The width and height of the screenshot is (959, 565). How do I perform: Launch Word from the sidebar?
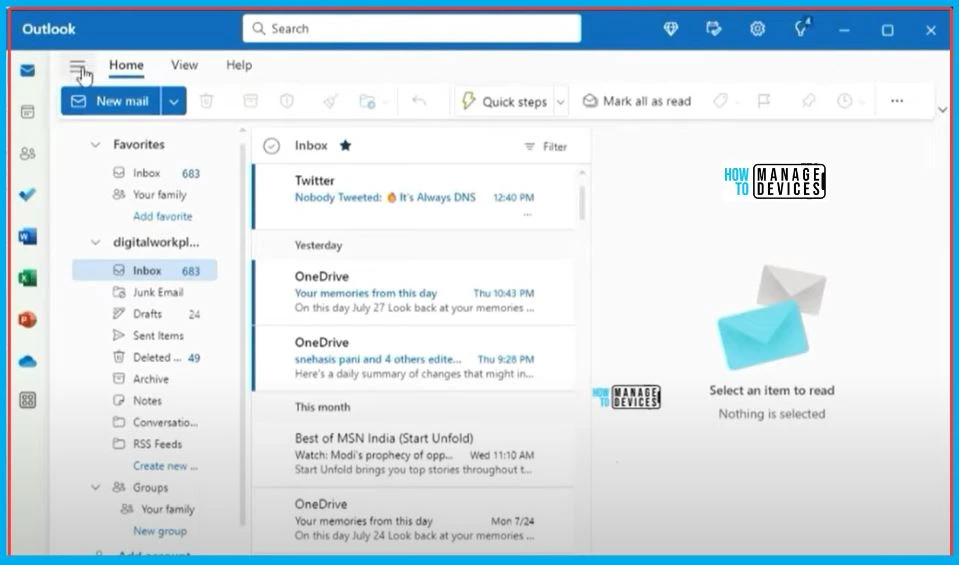[x=28, y=237]
